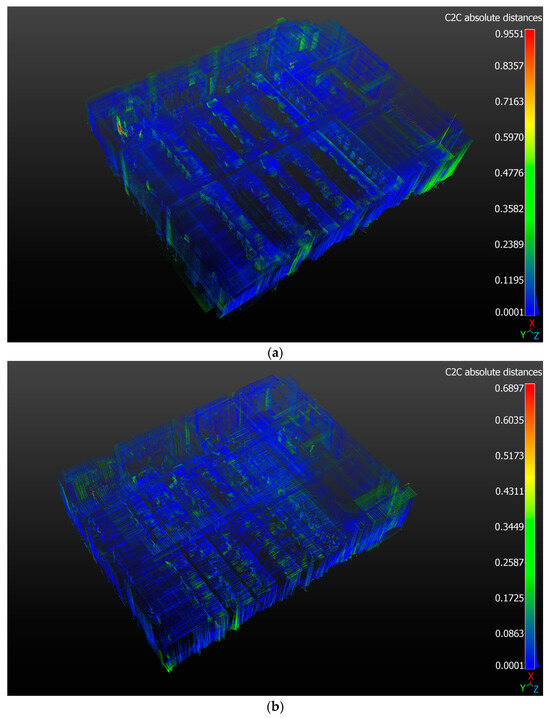Pick the yellow band of the lower color bar
This screenshot has height=718, width=550.
click(530, 476)
